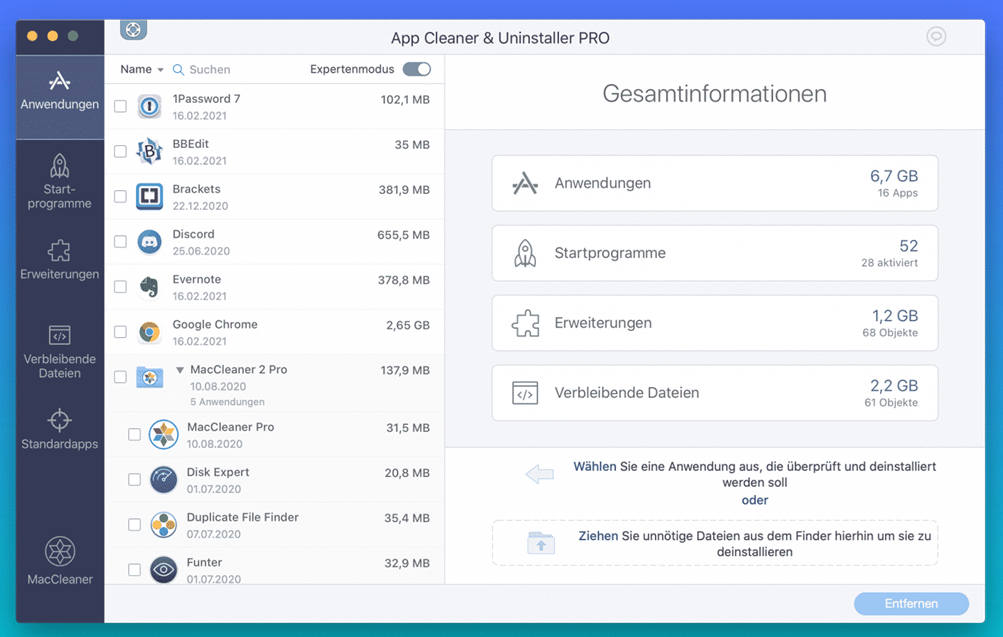Tick the Evernote checkbox
The width and height of the screenshot is (1003, 637).
point(120,287)
